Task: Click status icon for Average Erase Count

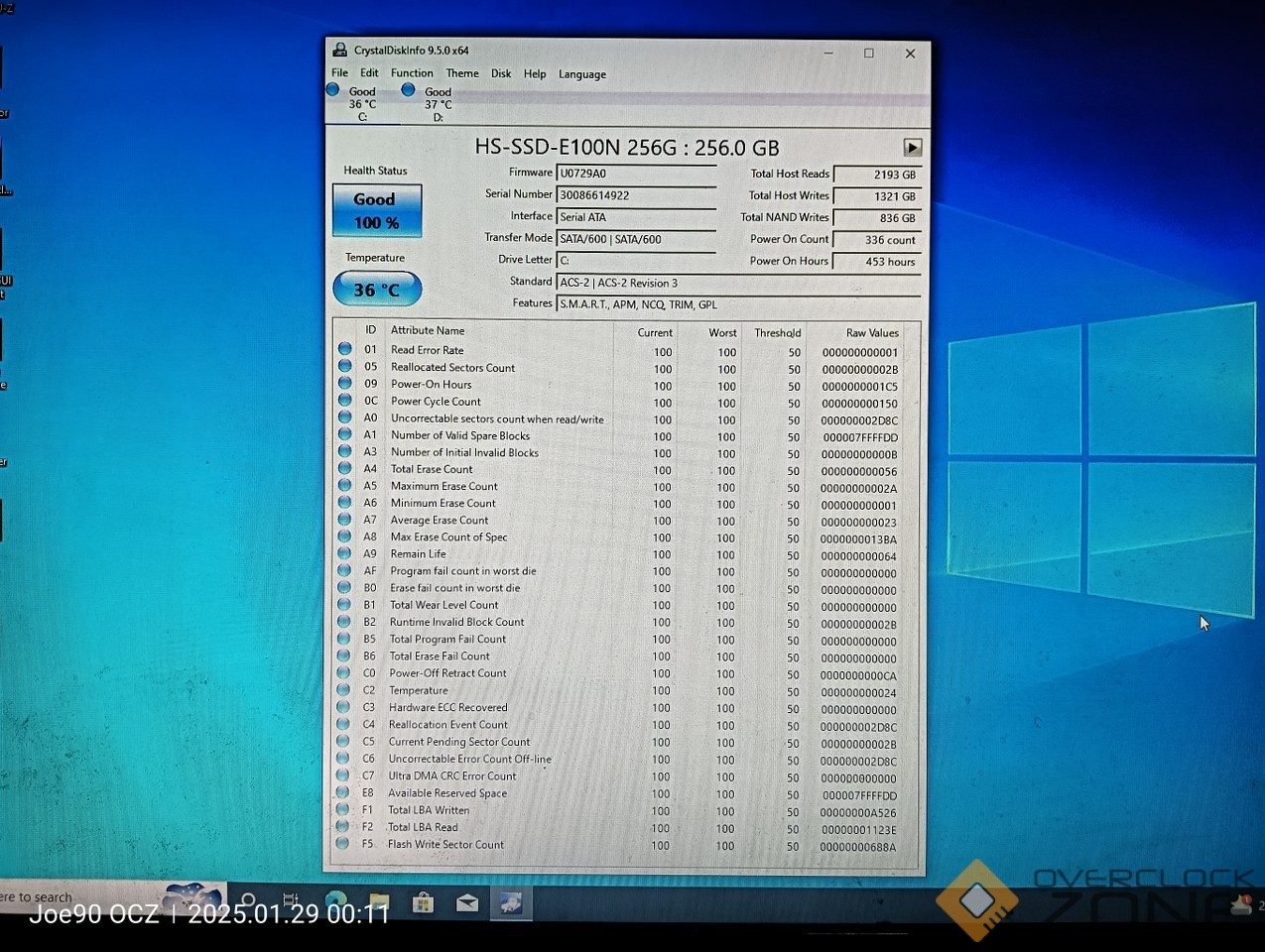Action: pyautogui.click(x=344, y=520)
